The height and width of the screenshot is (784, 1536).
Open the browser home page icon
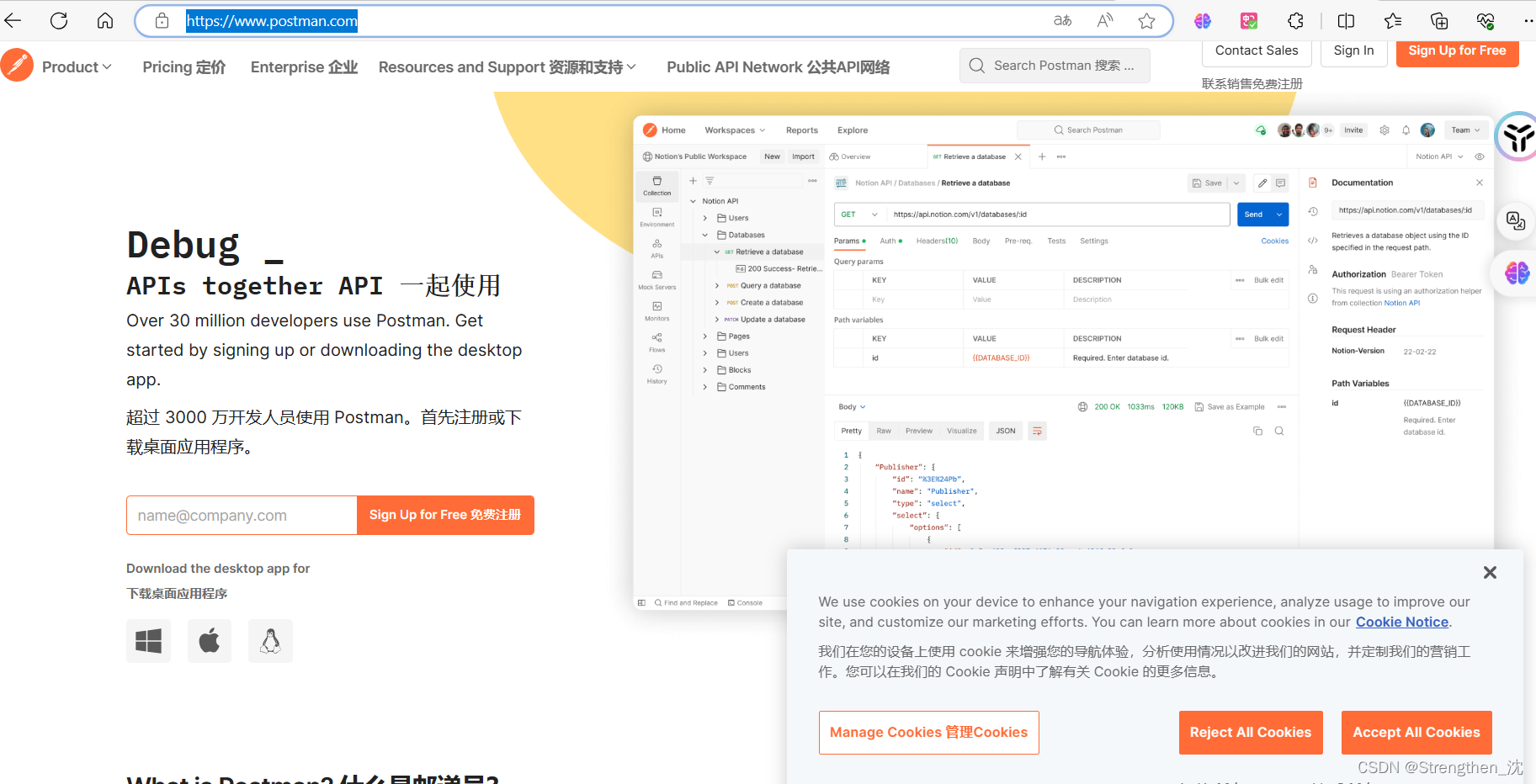pos(105,20)
